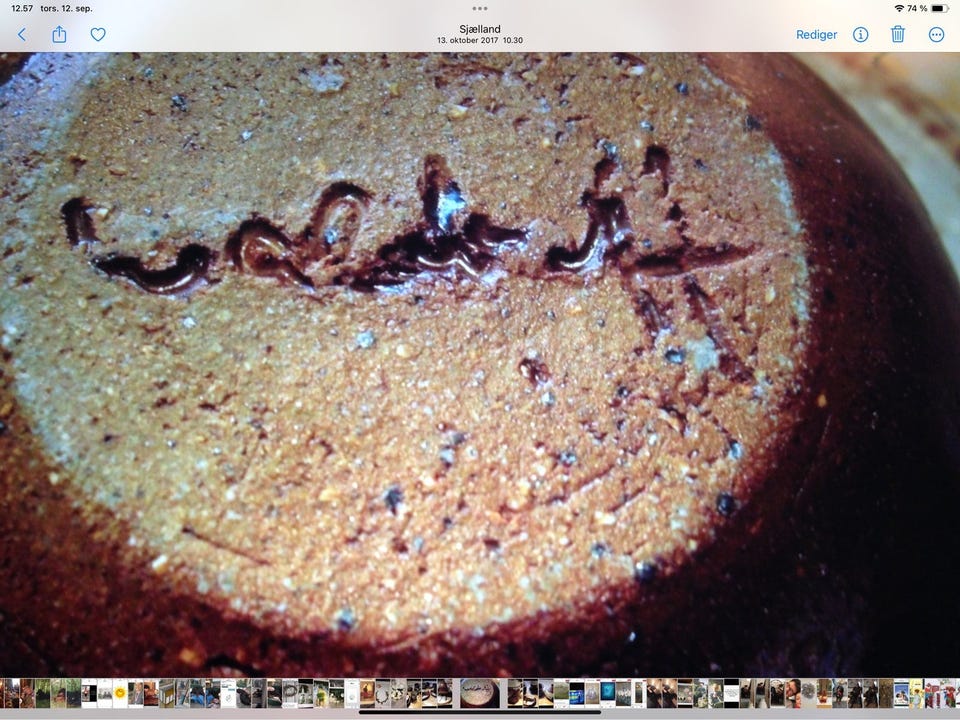Tap the 12.57 clock in status bar

pos(22,9)
